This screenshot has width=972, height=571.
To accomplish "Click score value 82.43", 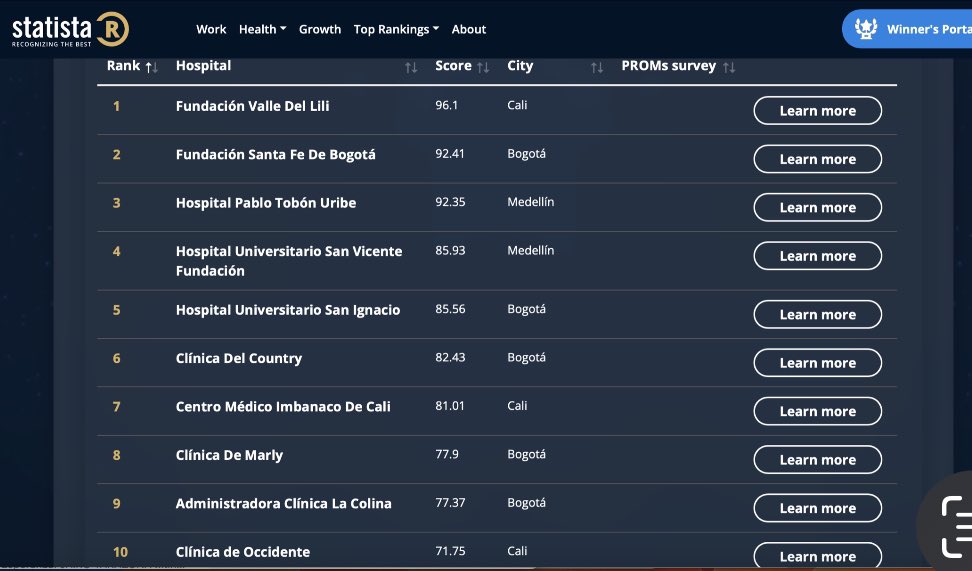I will pyautogui.click(x=450, y=357).
